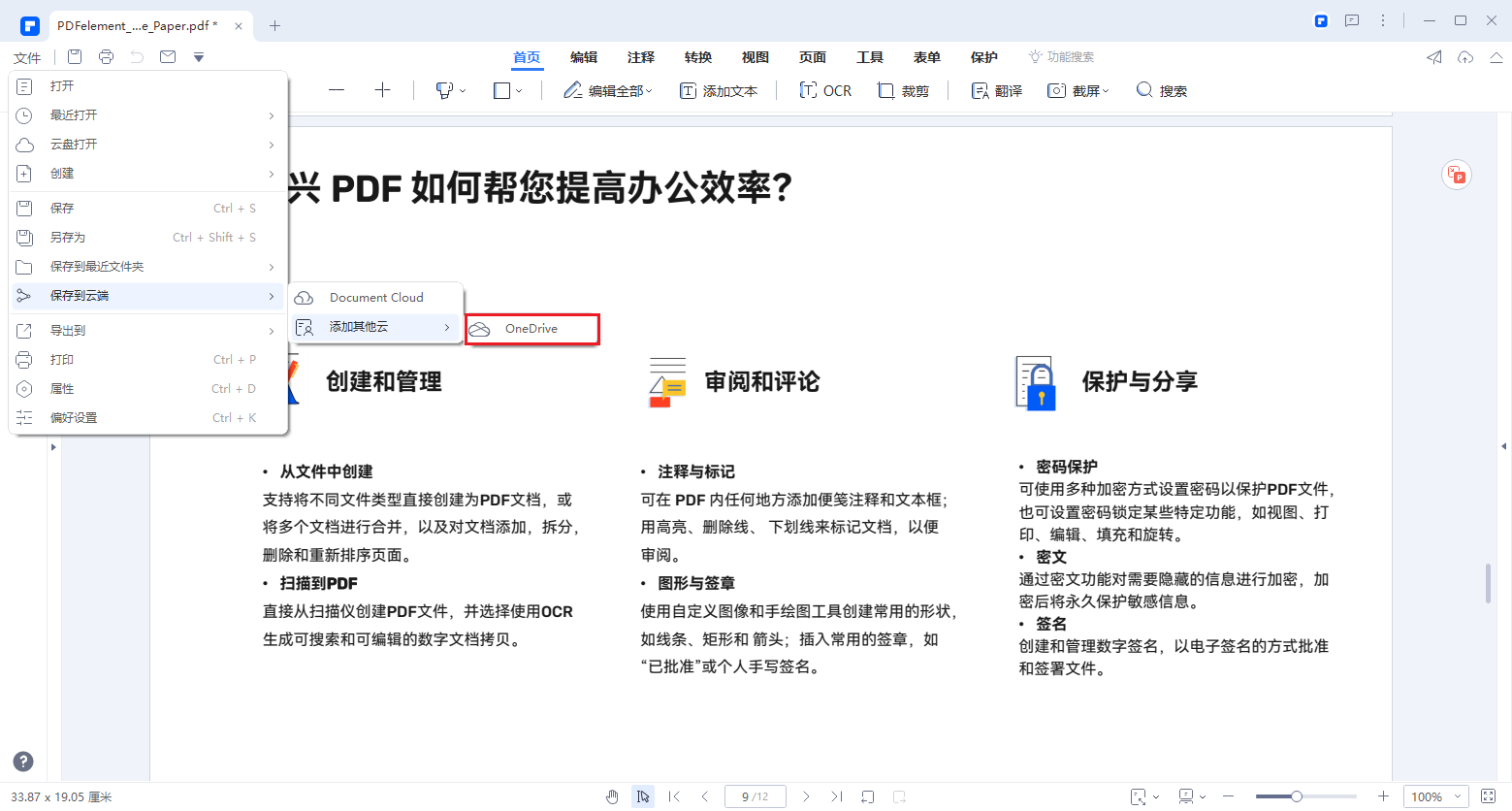Click the undo arrow icon

(x=137, y=57)
